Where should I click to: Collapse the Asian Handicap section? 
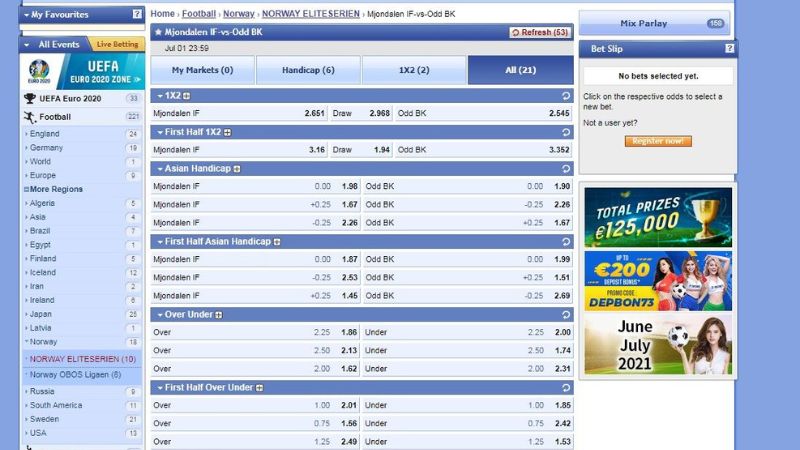click(x=160, y=169)
